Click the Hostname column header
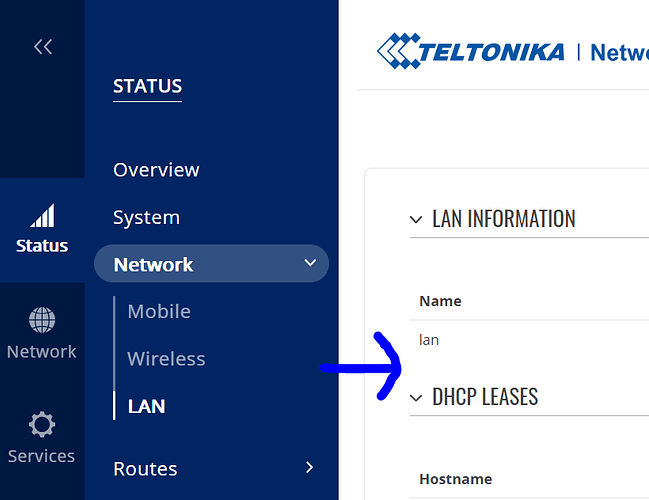This screenshot has width=649, height=500. 456,479
